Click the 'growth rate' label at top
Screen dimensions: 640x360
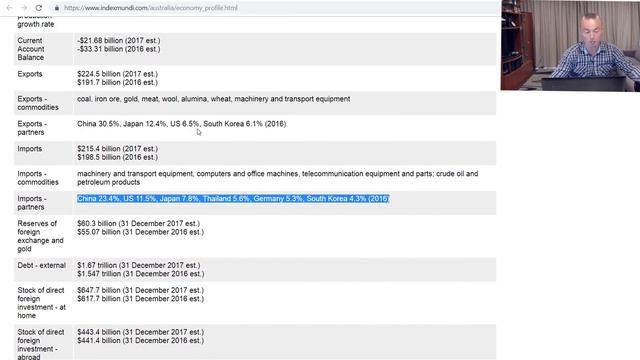[x=36, y=24]
